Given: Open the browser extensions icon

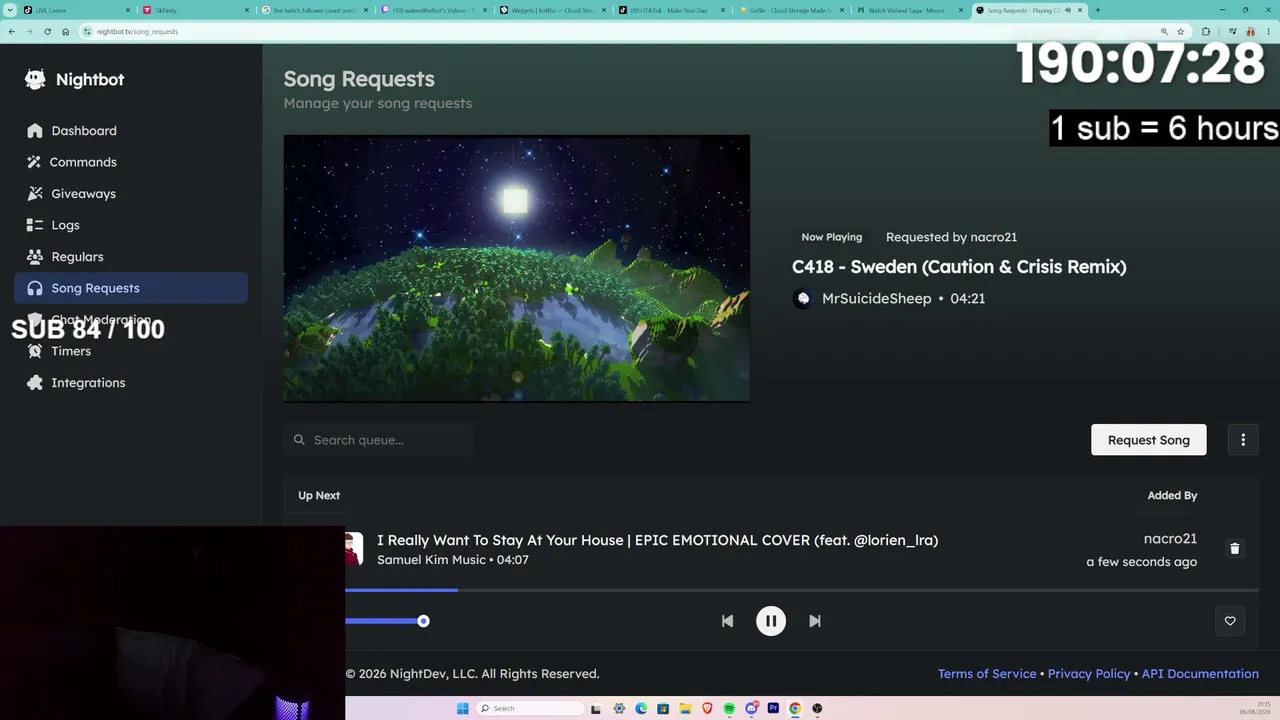Looking at the screenshot, I should 1205,31.
